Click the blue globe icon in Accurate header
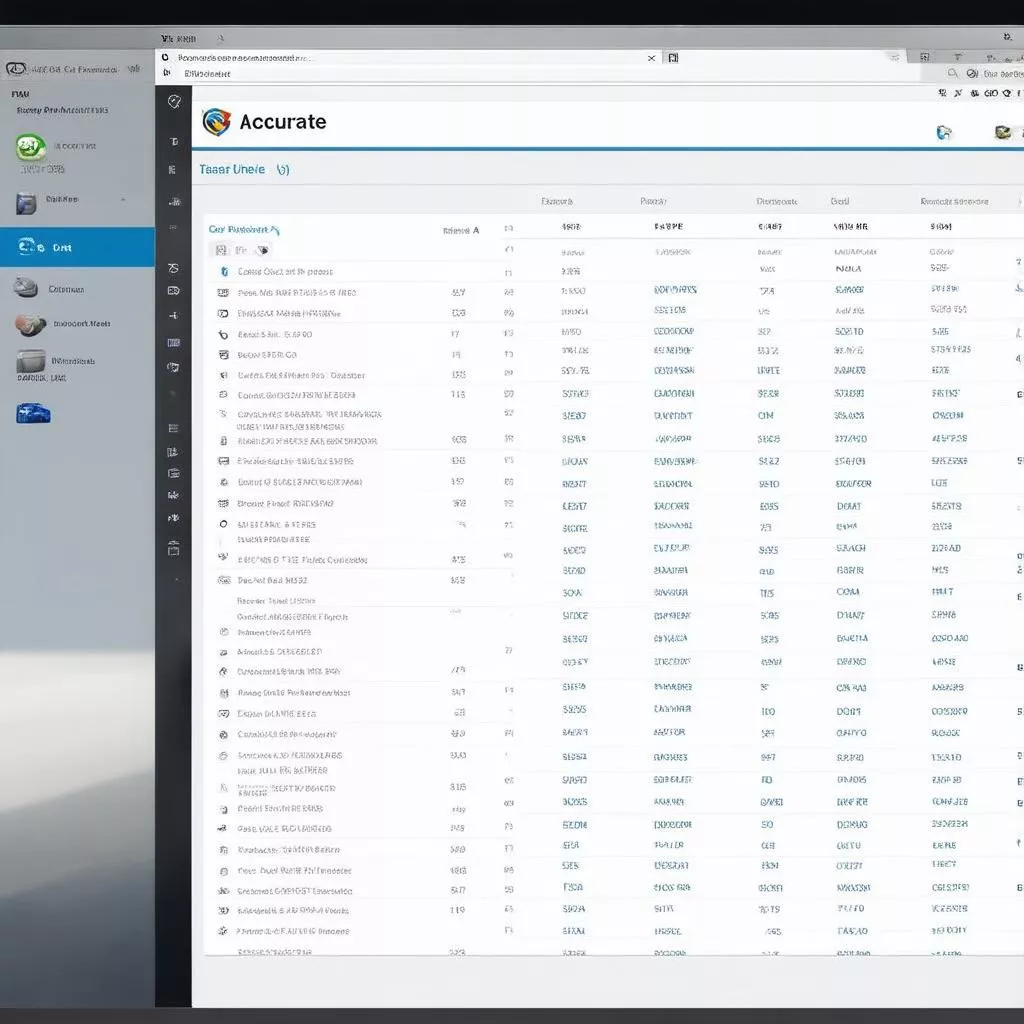Image resolution: width=1024 pixels, height=1024 pixels. click(943, 132)
